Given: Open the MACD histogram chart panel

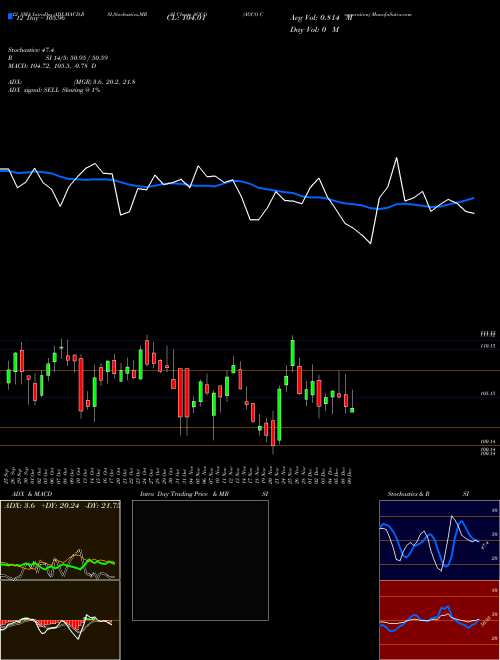Looking at the screenshot, I should click(x=60, y=620).
